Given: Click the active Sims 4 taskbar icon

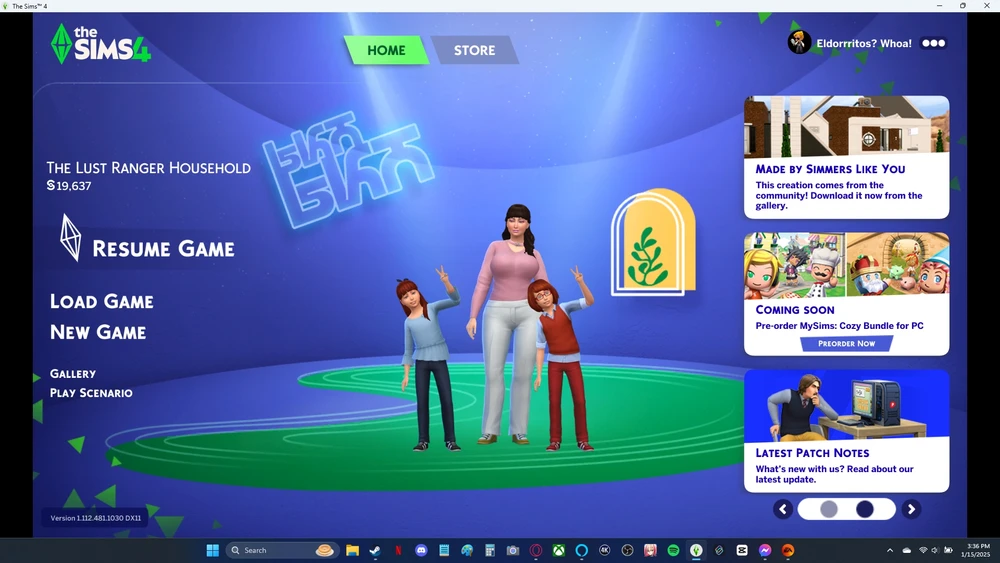Looking at the screenshot, I should [696, 550].
